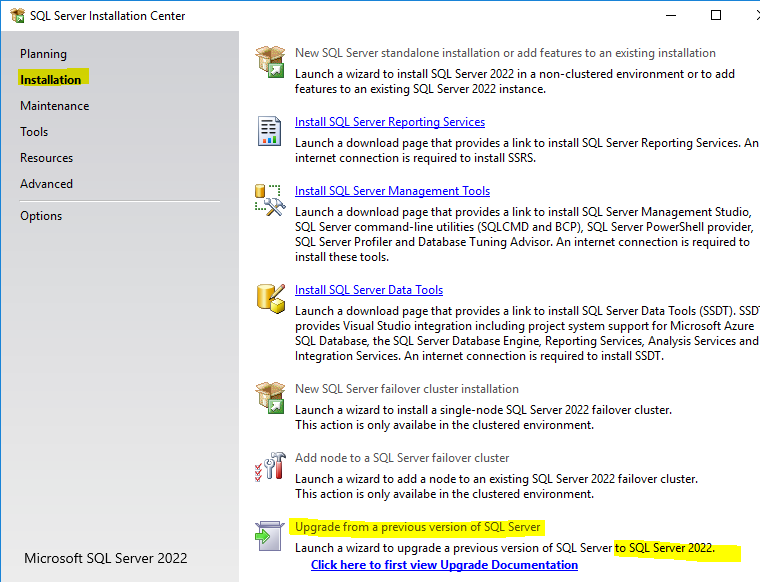The height and width of the screenshot is (582, 760).
Task: Click text 'features to an existing SQL Server 2022 instance.'
Action: pos(420,89)
